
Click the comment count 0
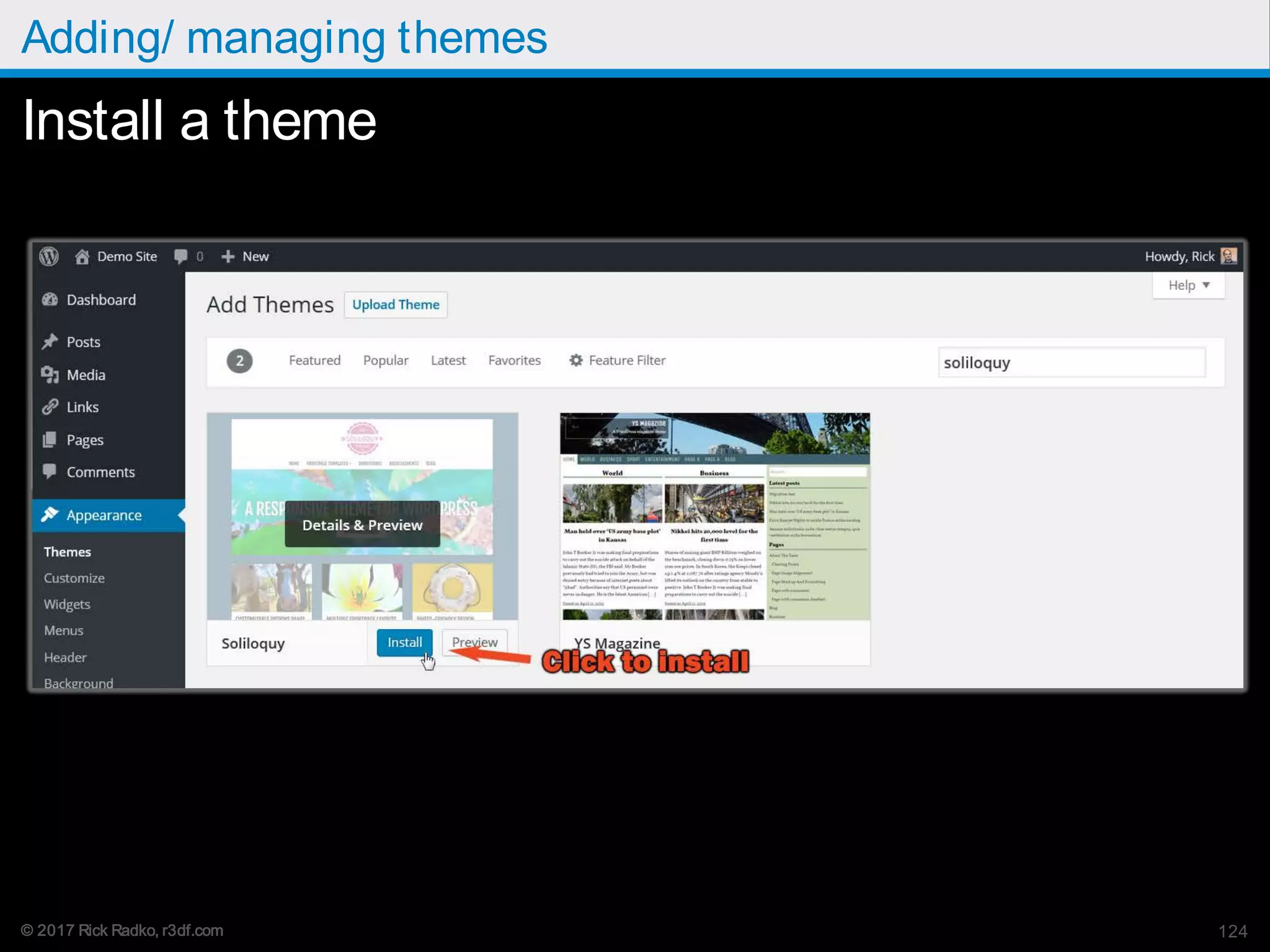click(200, 257)
